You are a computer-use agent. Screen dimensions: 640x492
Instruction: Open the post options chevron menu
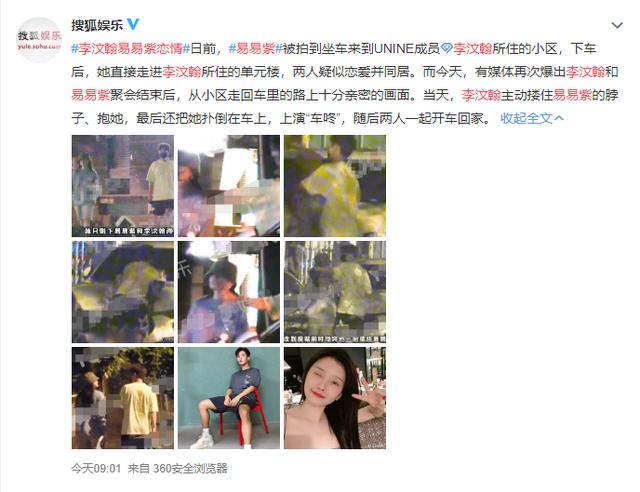(617, 25)
